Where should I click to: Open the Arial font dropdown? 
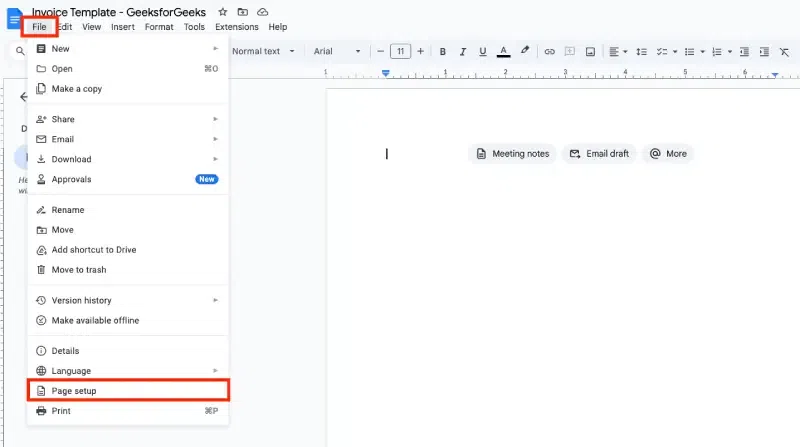337,51
